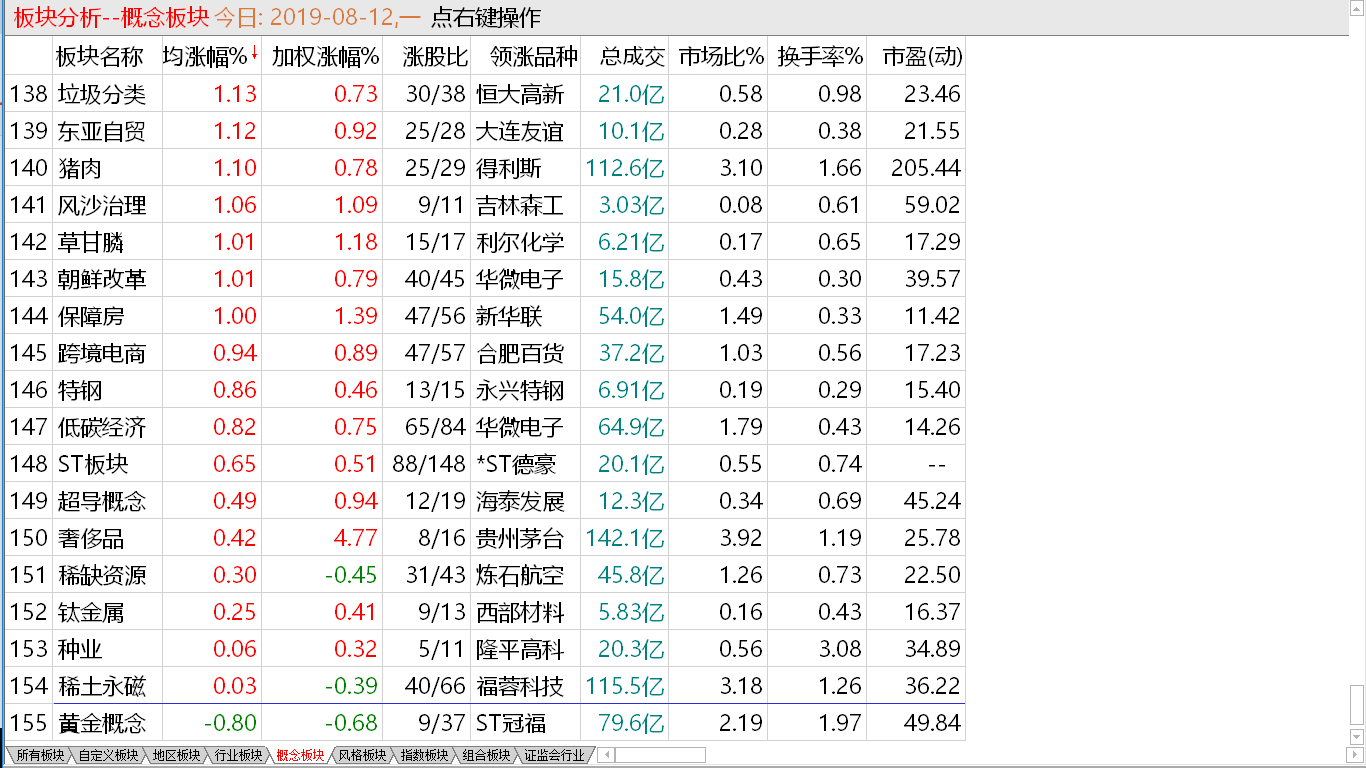Sort by 涨股比 column header
This screenshot has width=1366, height=768.
pyautogui.click(x=429, y=57)
